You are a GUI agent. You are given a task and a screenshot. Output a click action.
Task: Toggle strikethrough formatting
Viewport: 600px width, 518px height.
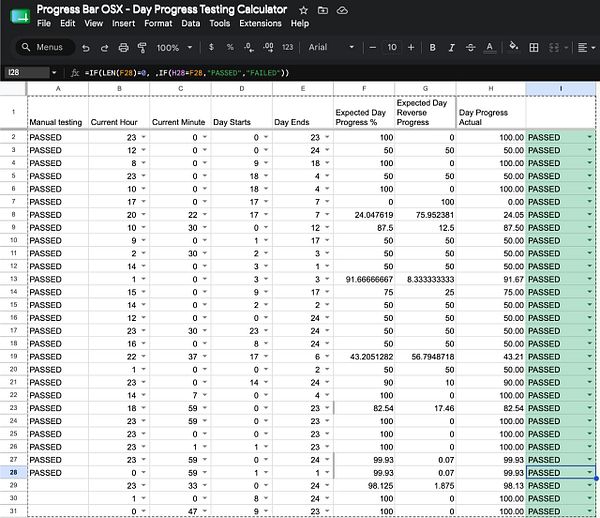[470, 47]
